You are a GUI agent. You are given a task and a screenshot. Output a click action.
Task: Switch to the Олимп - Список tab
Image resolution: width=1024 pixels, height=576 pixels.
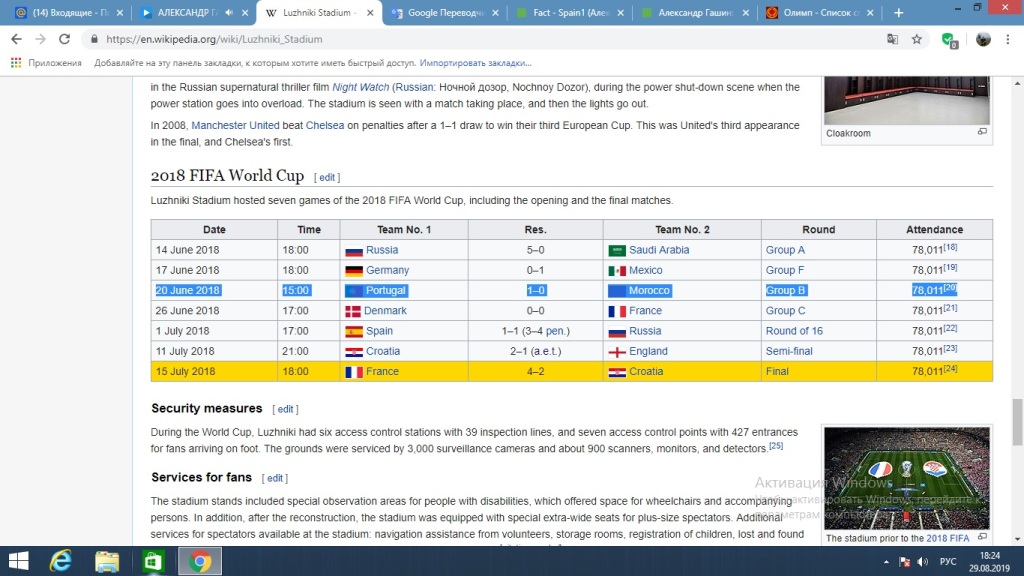[x=819, y=12]
